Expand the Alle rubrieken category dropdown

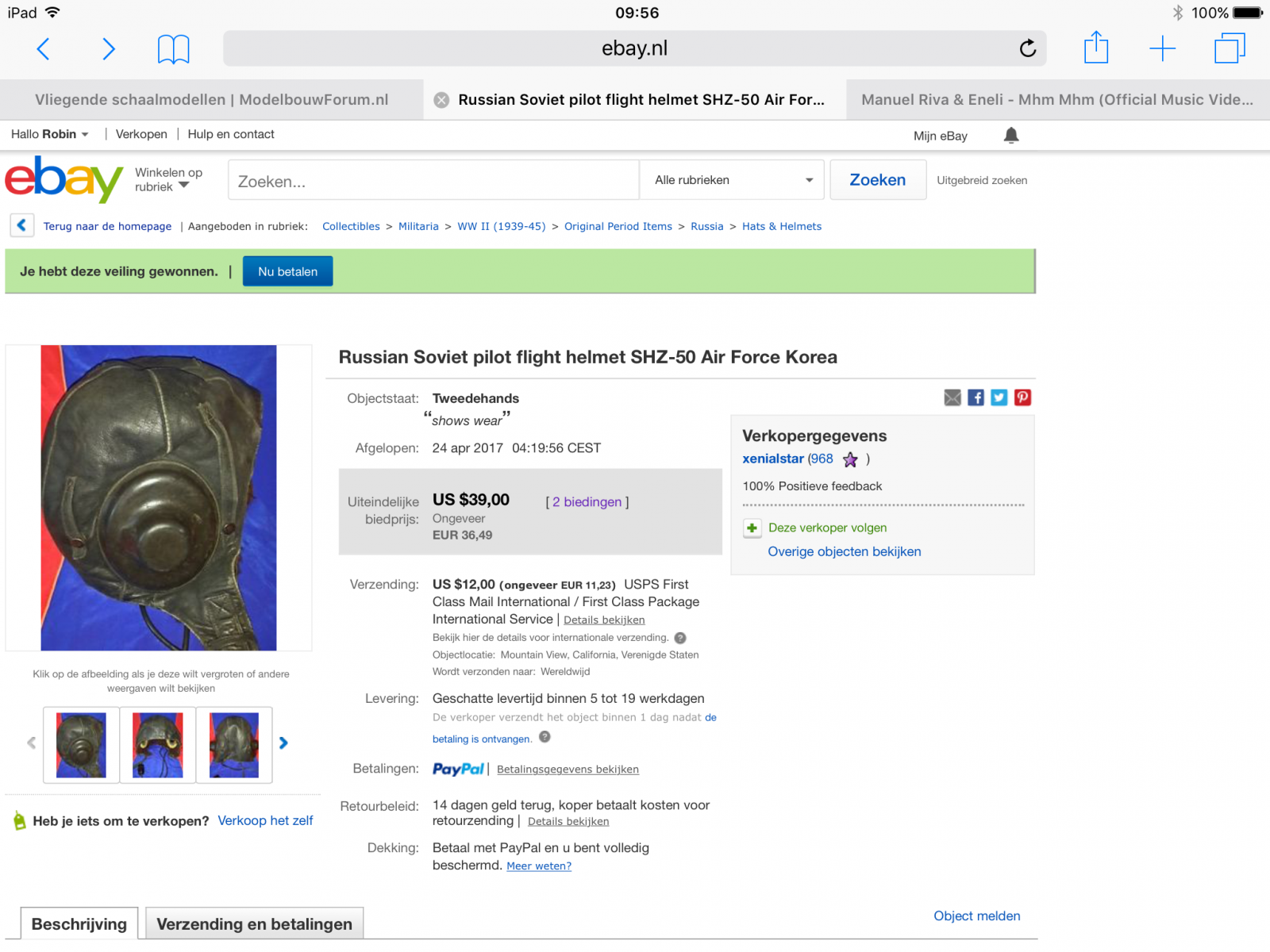coord(733,180)
